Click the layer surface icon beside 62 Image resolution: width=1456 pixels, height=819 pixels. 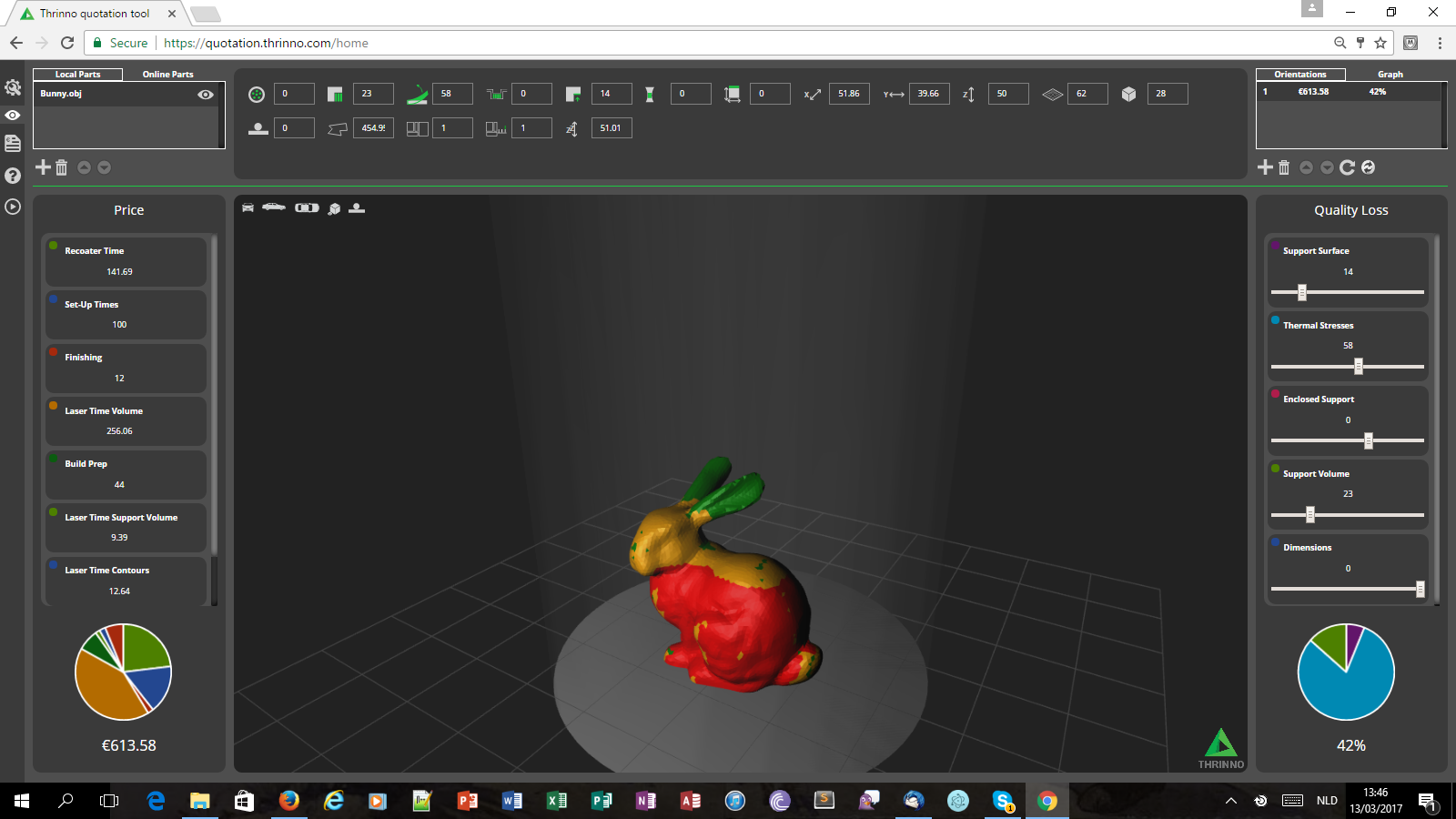(x=1052, y=95)
